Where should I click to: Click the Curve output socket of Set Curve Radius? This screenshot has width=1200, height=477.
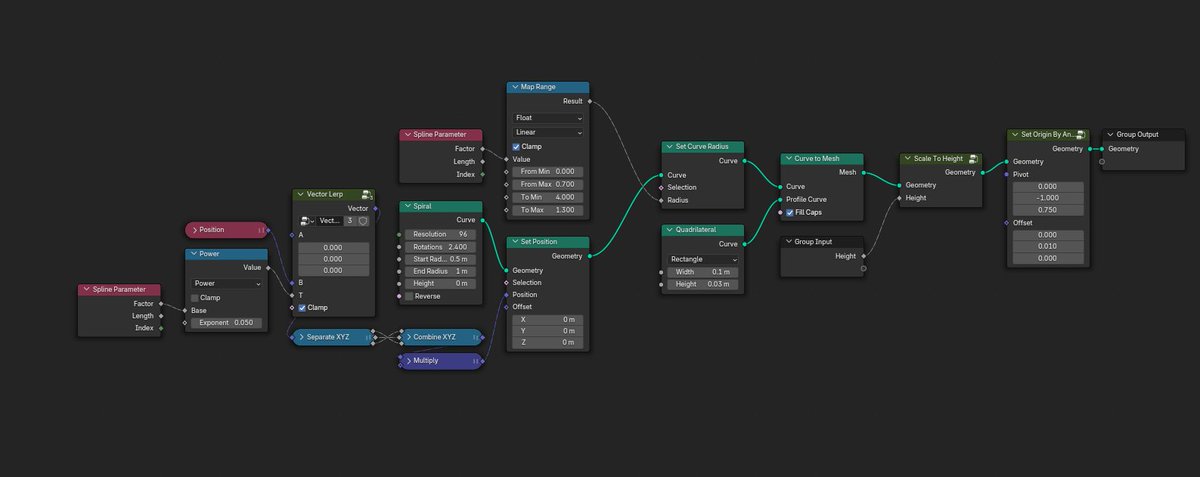tap(744, 160)
